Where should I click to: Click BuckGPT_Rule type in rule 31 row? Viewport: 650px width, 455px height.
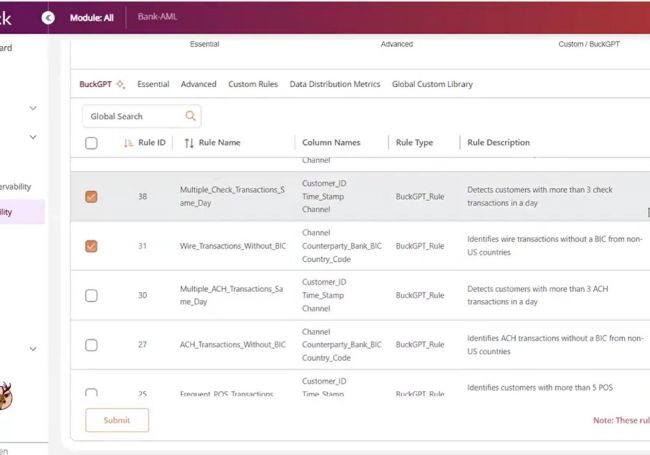coord(420,246)
